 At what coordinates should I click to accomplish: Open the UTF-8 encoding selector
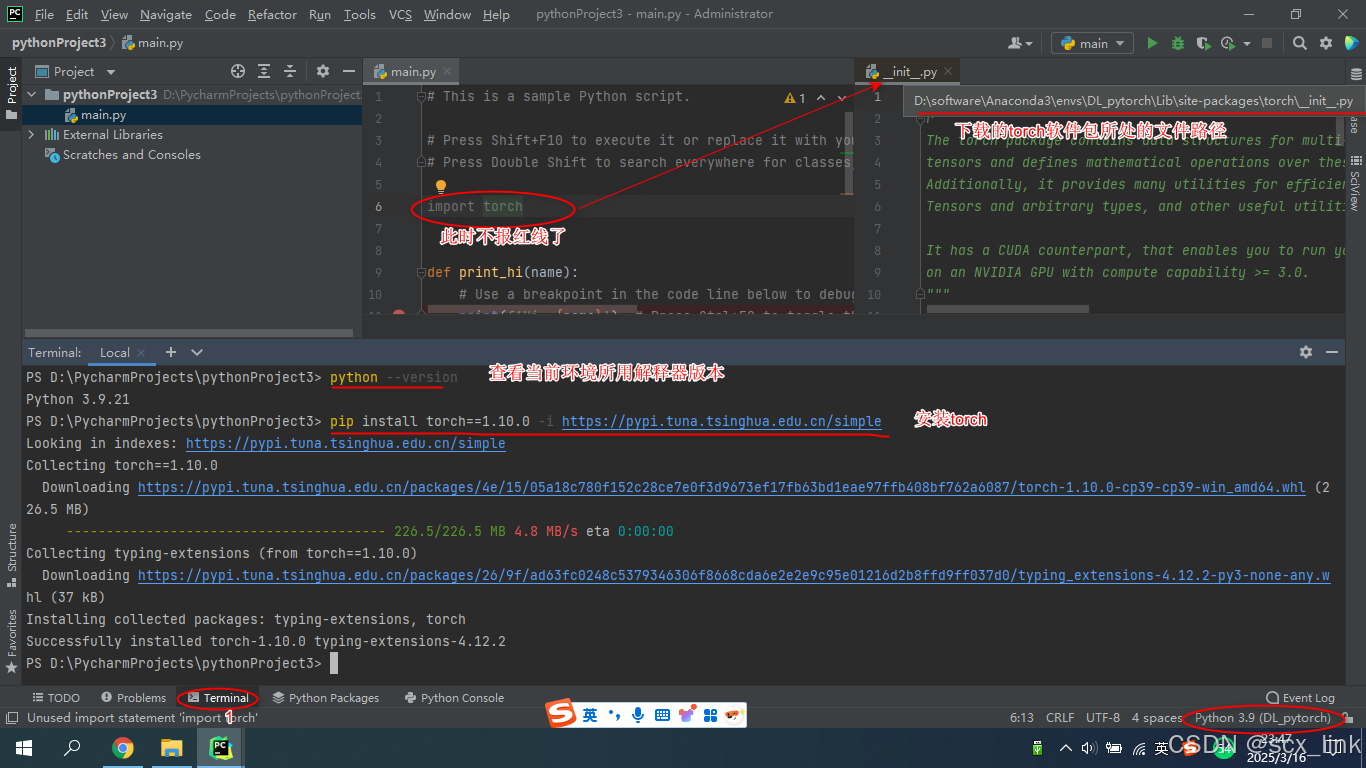1103,717
